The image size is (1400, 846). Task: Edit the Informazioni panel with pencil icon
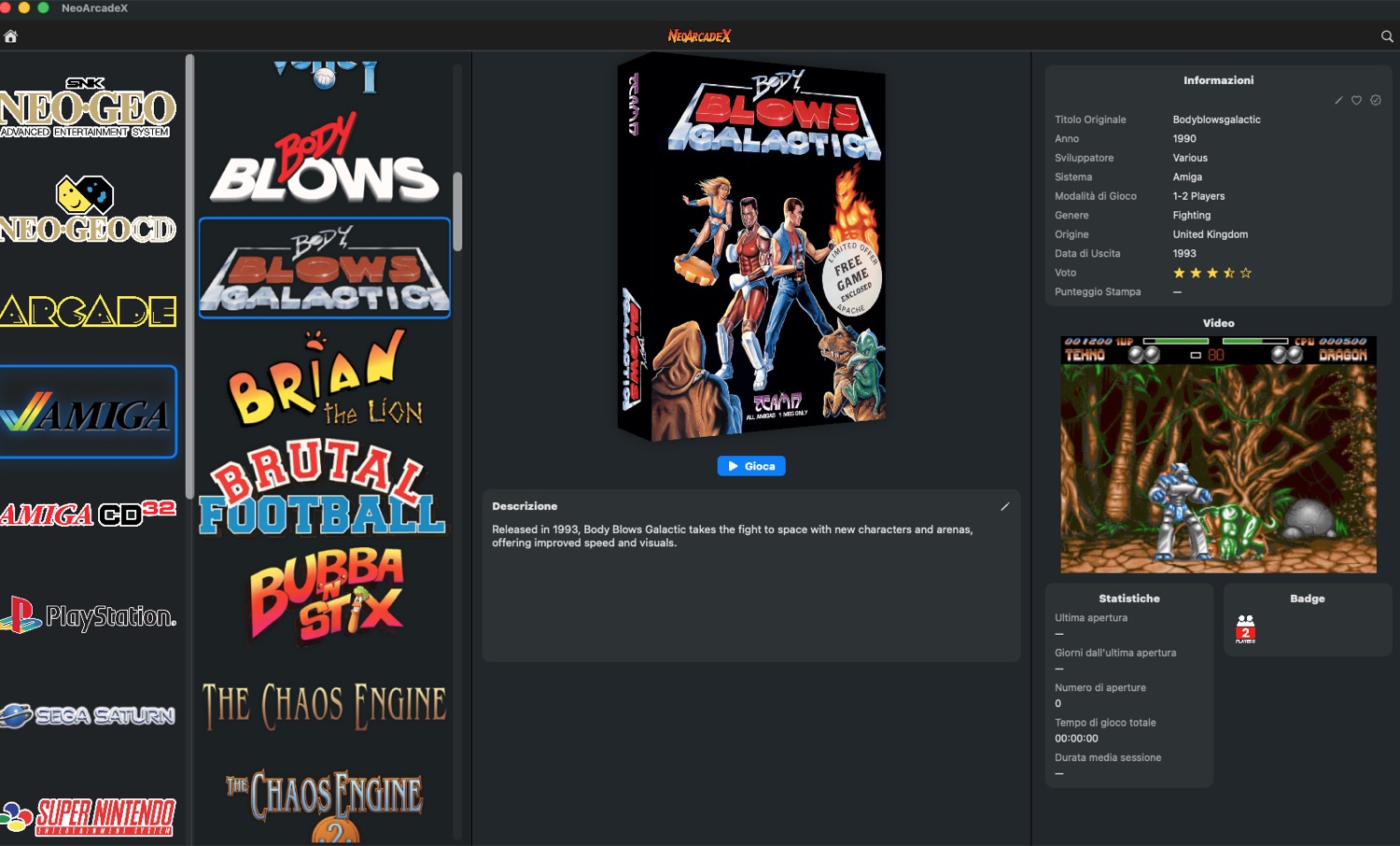click(1338, 100)
